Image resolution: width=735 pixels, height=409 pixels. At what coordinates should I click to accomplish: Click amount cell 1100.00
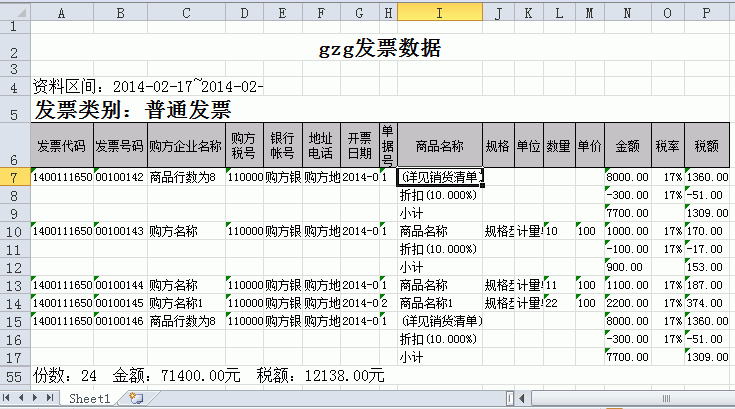[628, 285]
